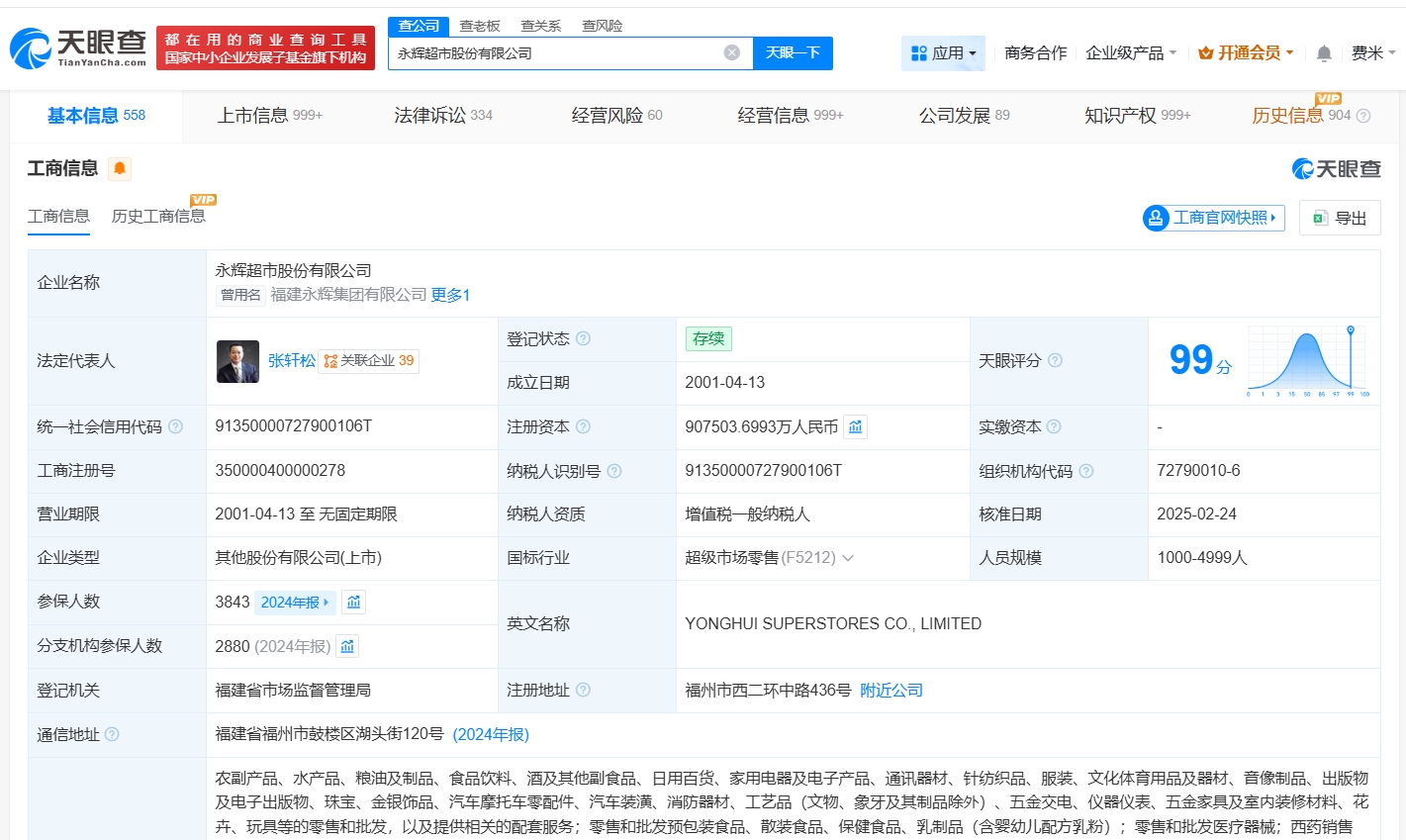Switch to 历史工商信息 sub-tab

(158, 216)
